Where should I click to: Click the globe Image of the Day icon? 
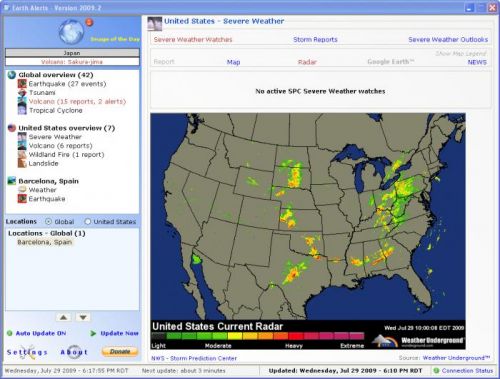[x=71, y=32]
